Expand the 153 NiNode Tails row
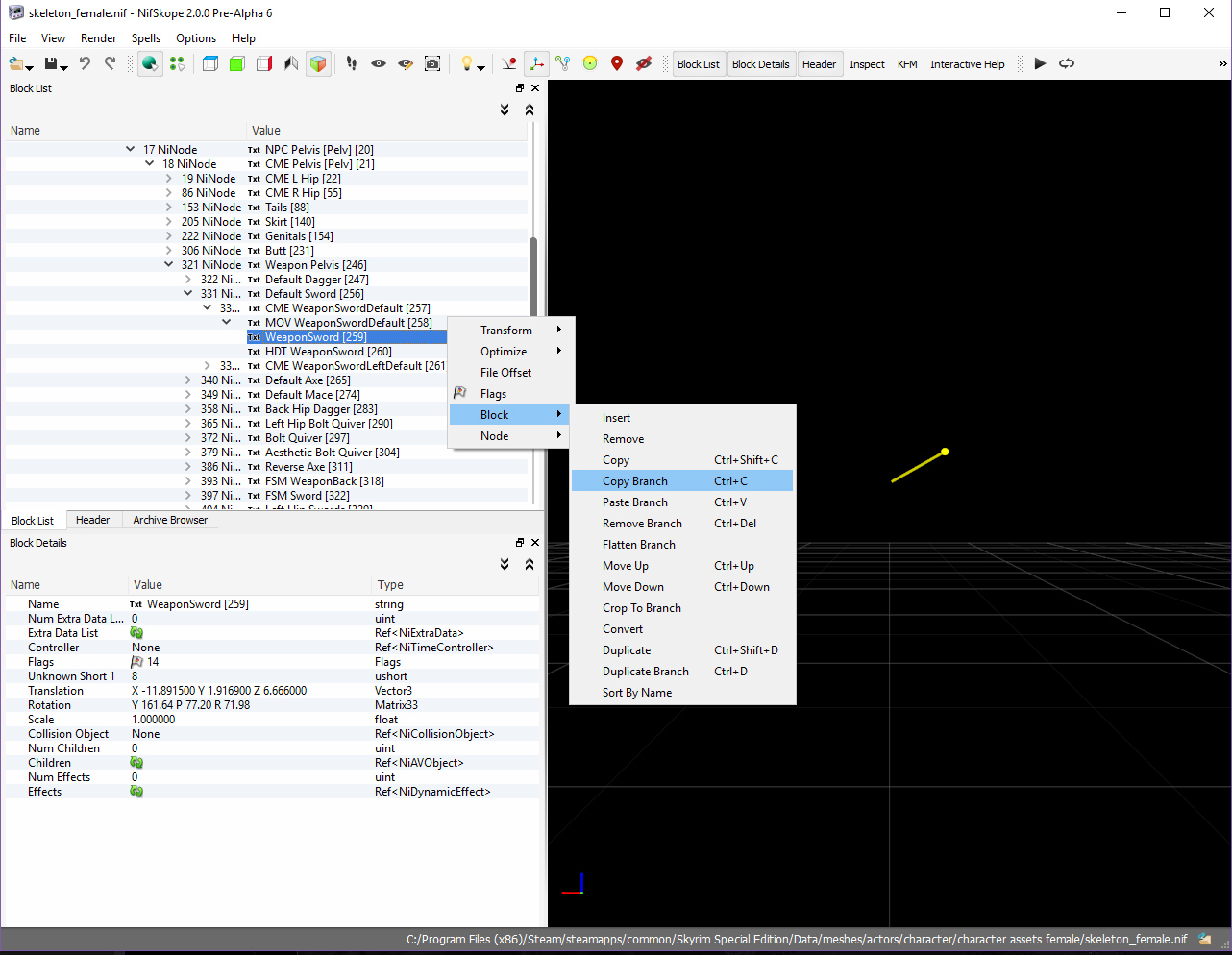The height and width of the screenshot is (955, 1232). (168, 208)
